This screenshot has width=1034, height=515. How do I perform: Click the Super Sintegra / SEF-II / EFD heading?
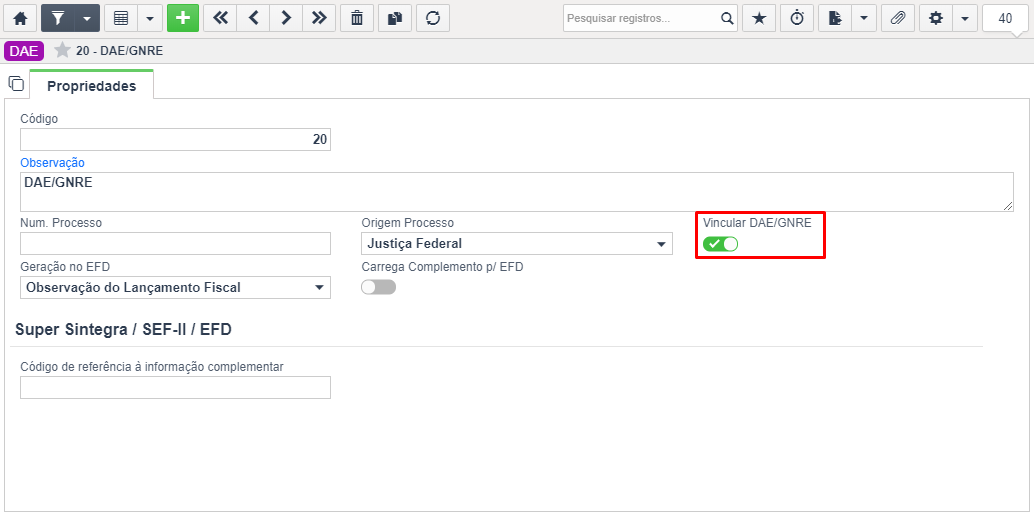[123, 330]
